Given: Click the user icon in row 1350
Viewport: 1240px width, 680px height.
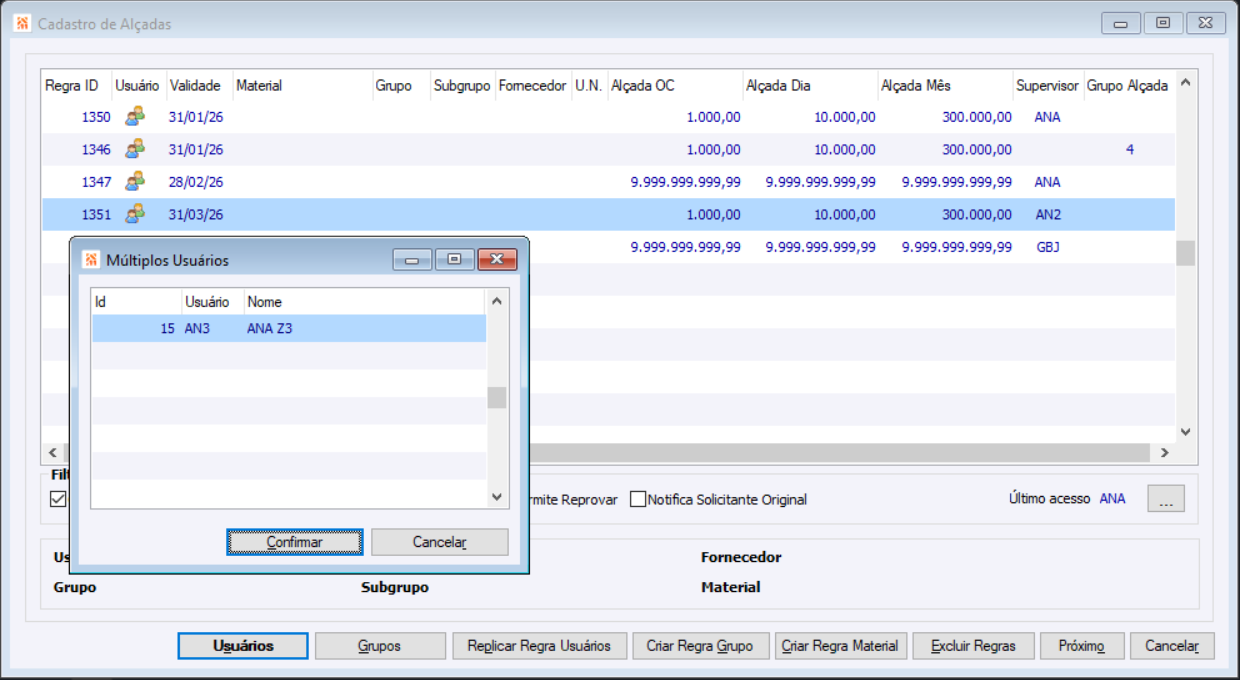Looking at the screenshot, I should click(x=134, y=117).
